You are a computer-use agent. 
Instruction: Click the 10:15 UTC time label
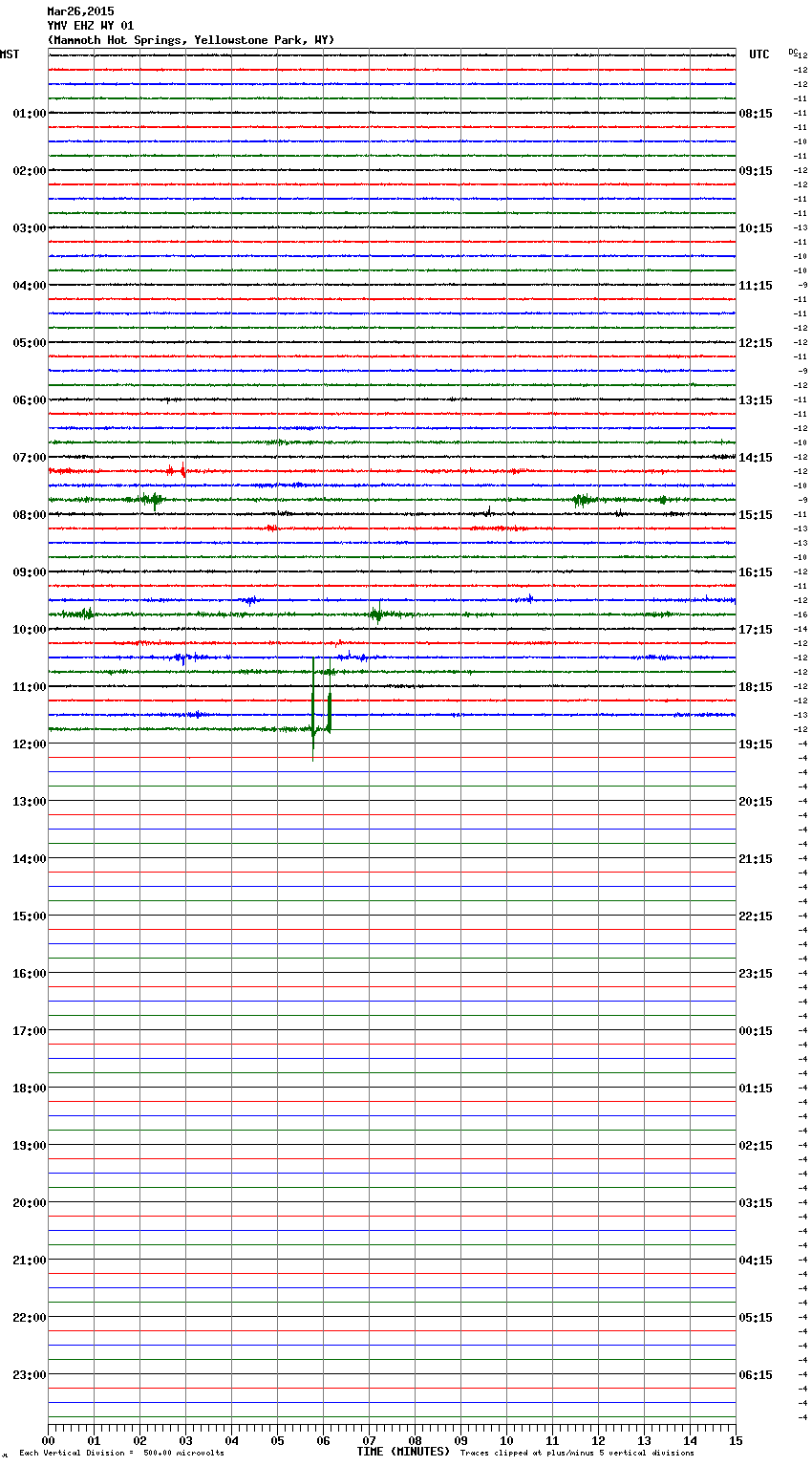pyautogui.click(x=756, y=228)
